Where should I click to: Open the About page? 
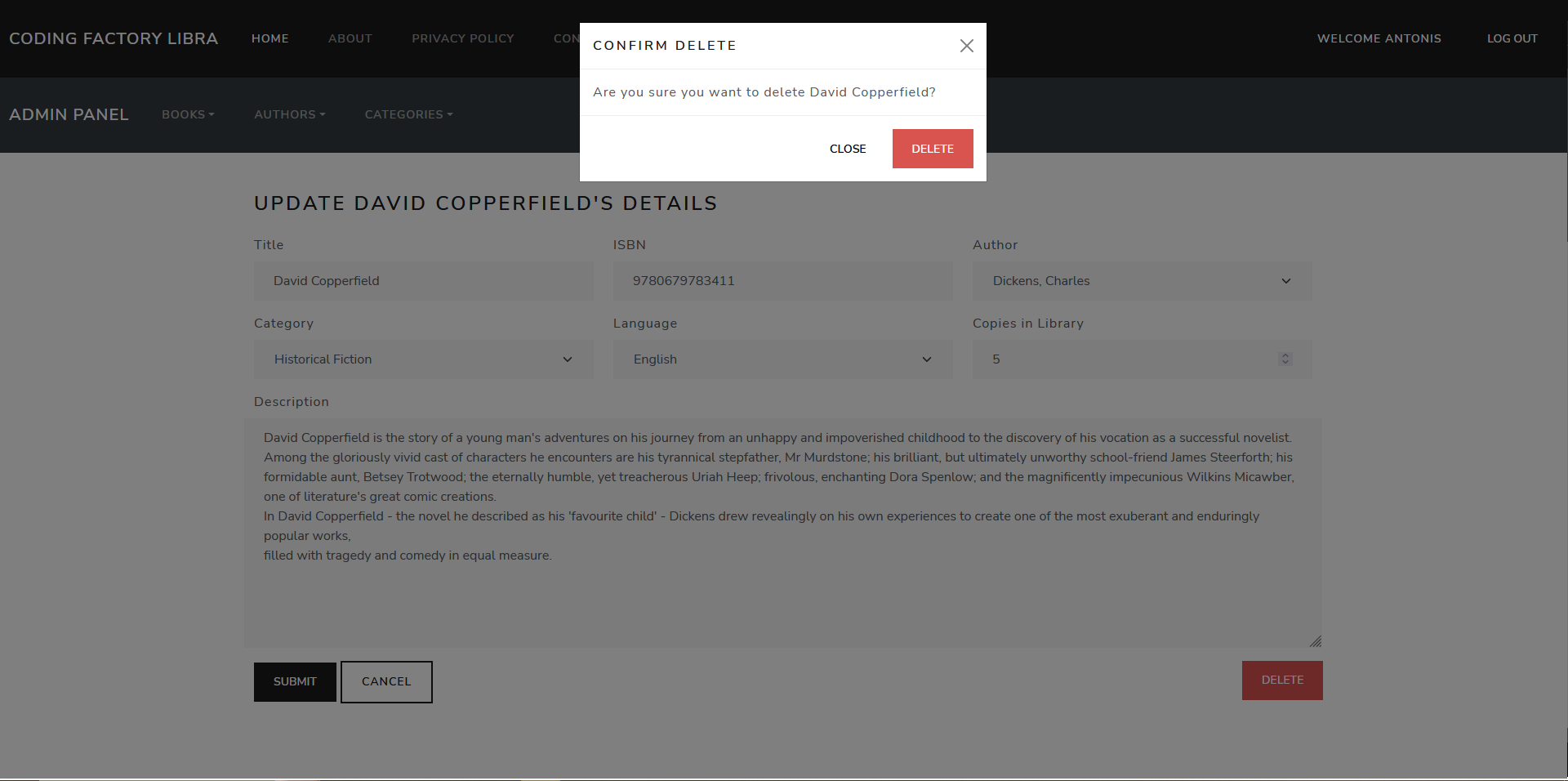click(350, 38)
